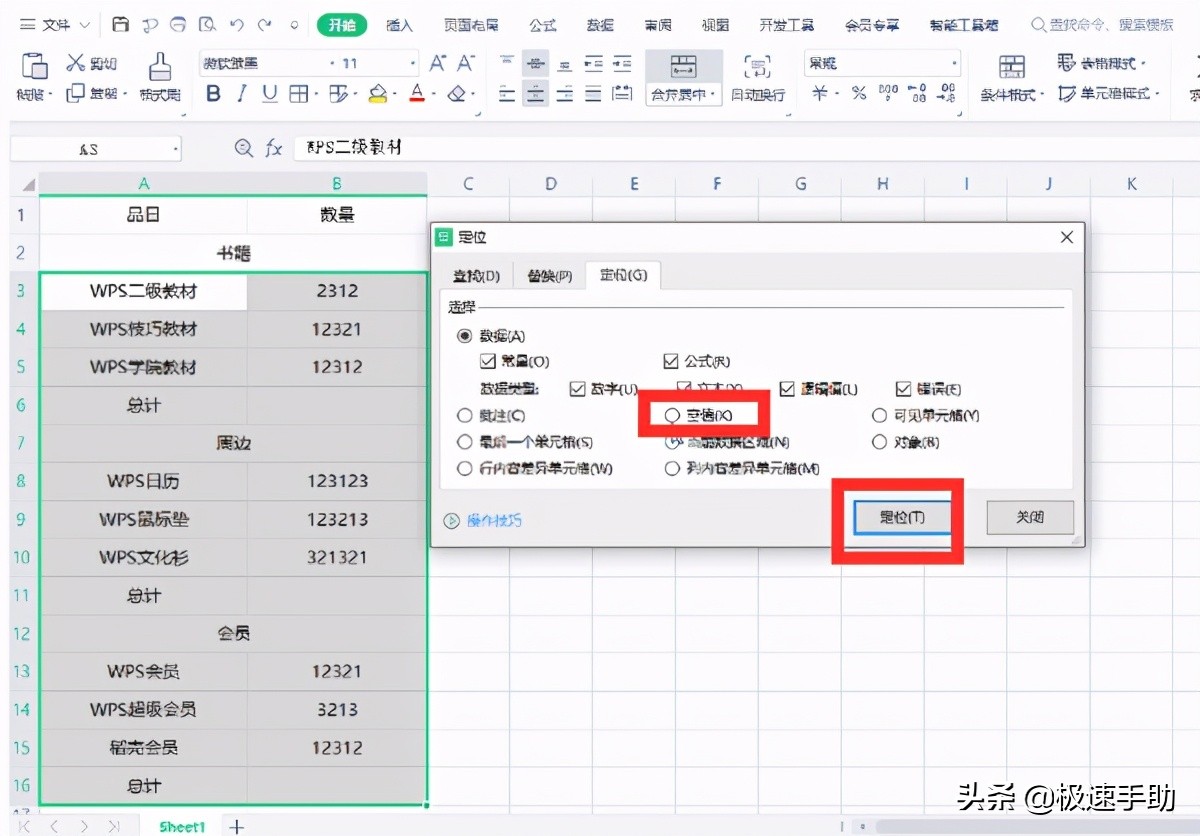Apply the red font color A

[x=419, y=94]
